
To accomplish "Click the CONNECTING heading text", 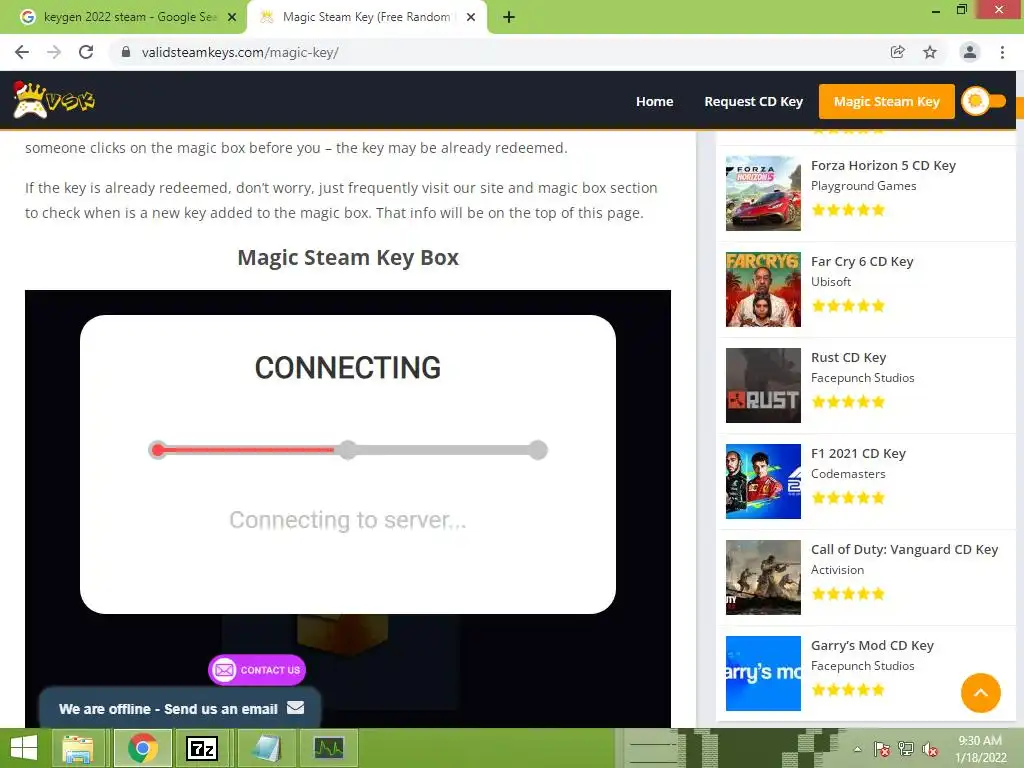I will (x=347, y=368).
